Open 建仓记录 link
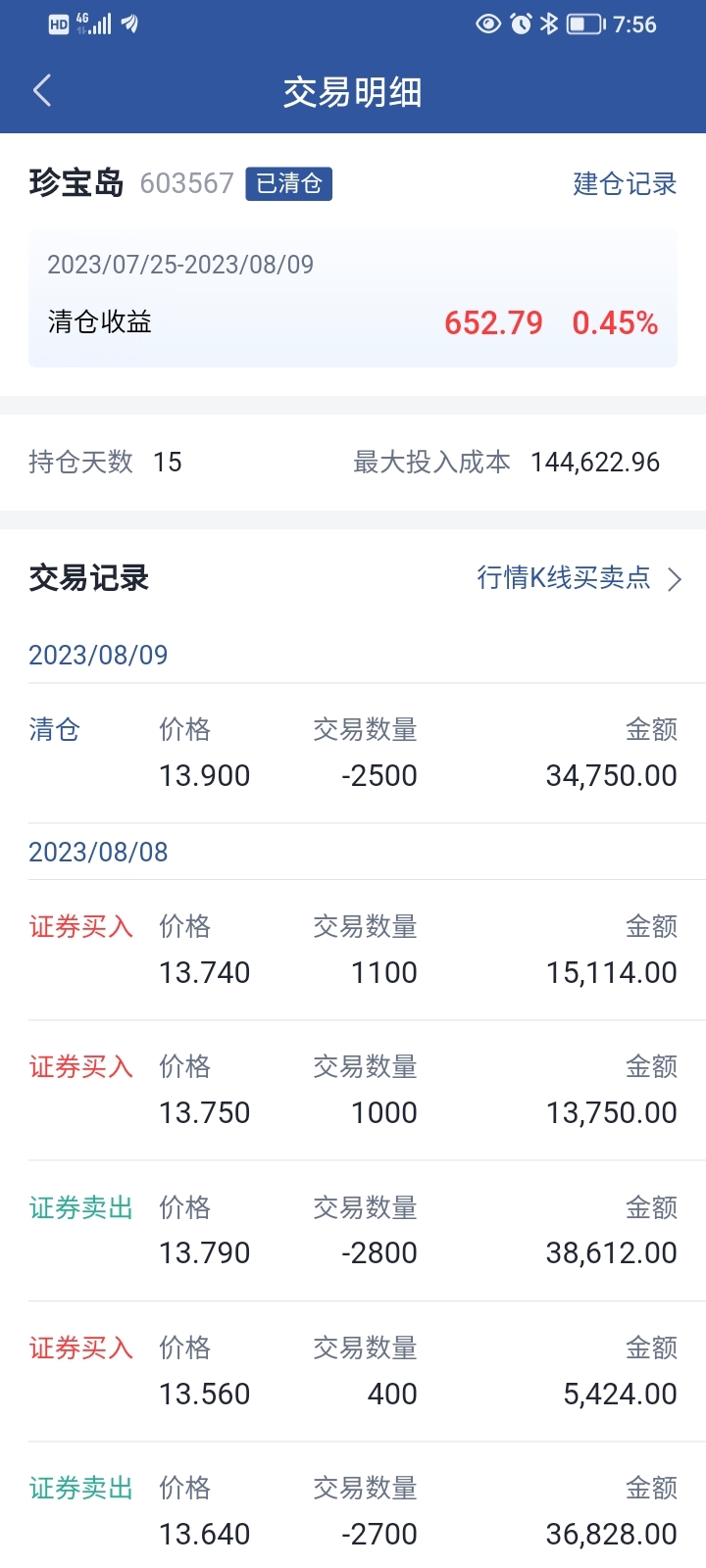Screen dimensions: 706x1568 coord(625,184)
